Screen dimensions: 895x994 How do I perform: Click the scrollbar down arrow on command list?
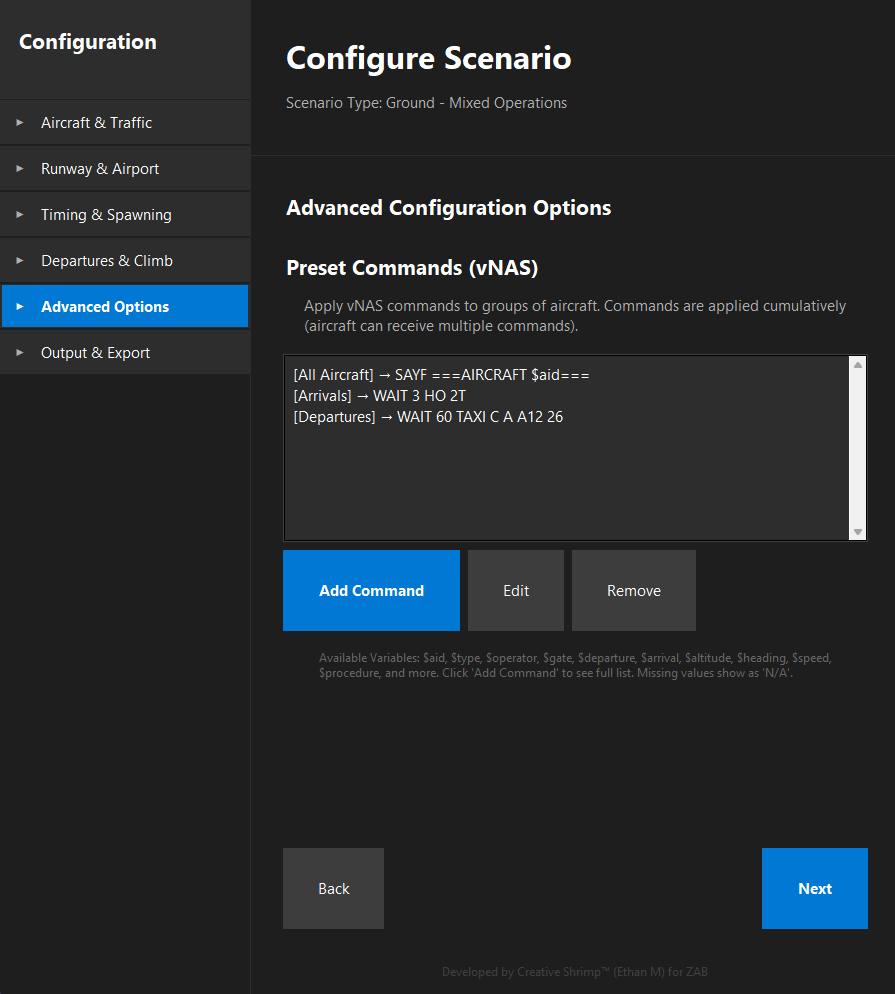pos(857,530)
